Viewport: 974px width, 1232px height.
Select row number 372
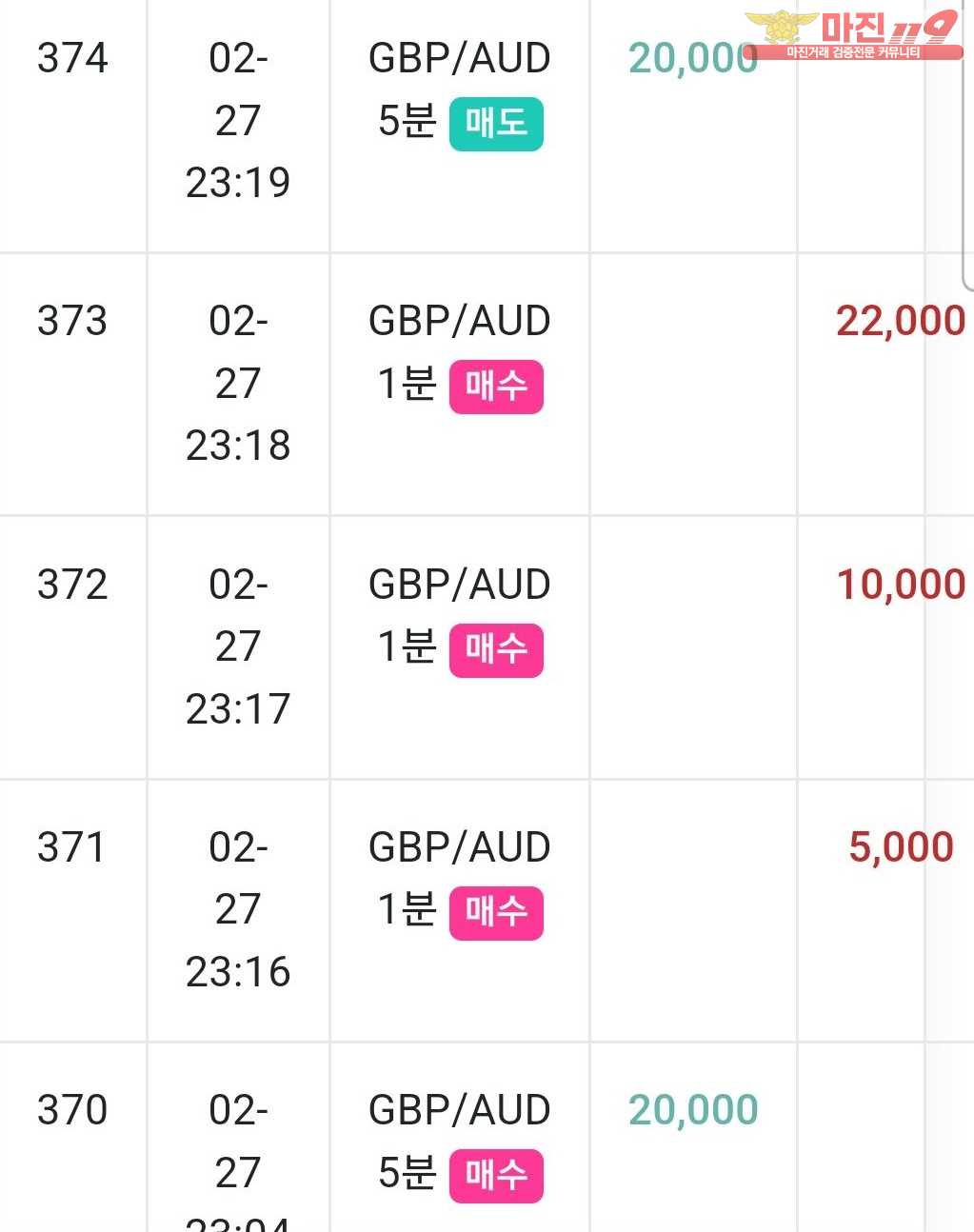[x=72, y=585]
